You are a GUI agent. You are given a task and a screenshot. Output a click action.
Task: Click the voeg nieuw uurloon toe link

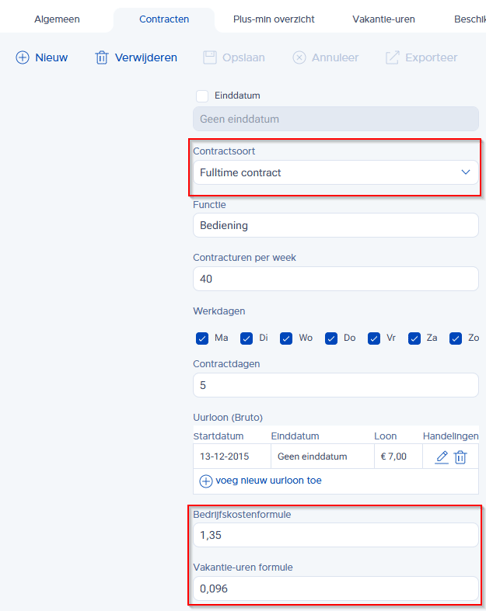pyautogui.click(x=269, y=480)
